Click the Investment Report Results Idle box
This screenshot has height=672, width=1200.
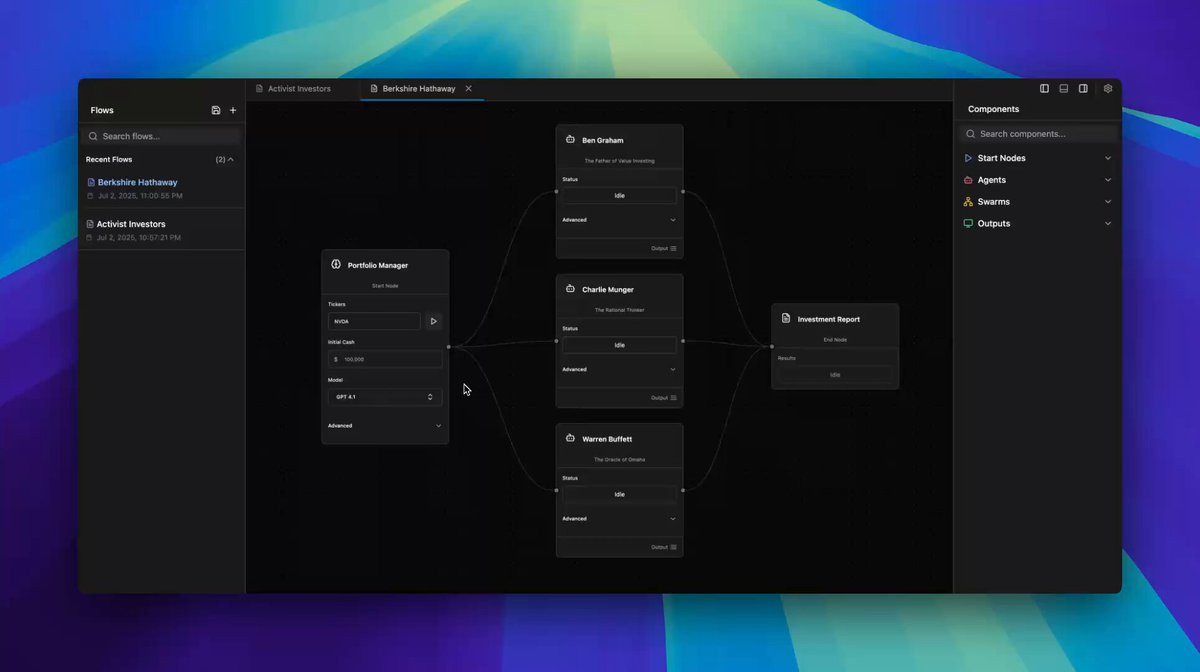coord(835,375)
